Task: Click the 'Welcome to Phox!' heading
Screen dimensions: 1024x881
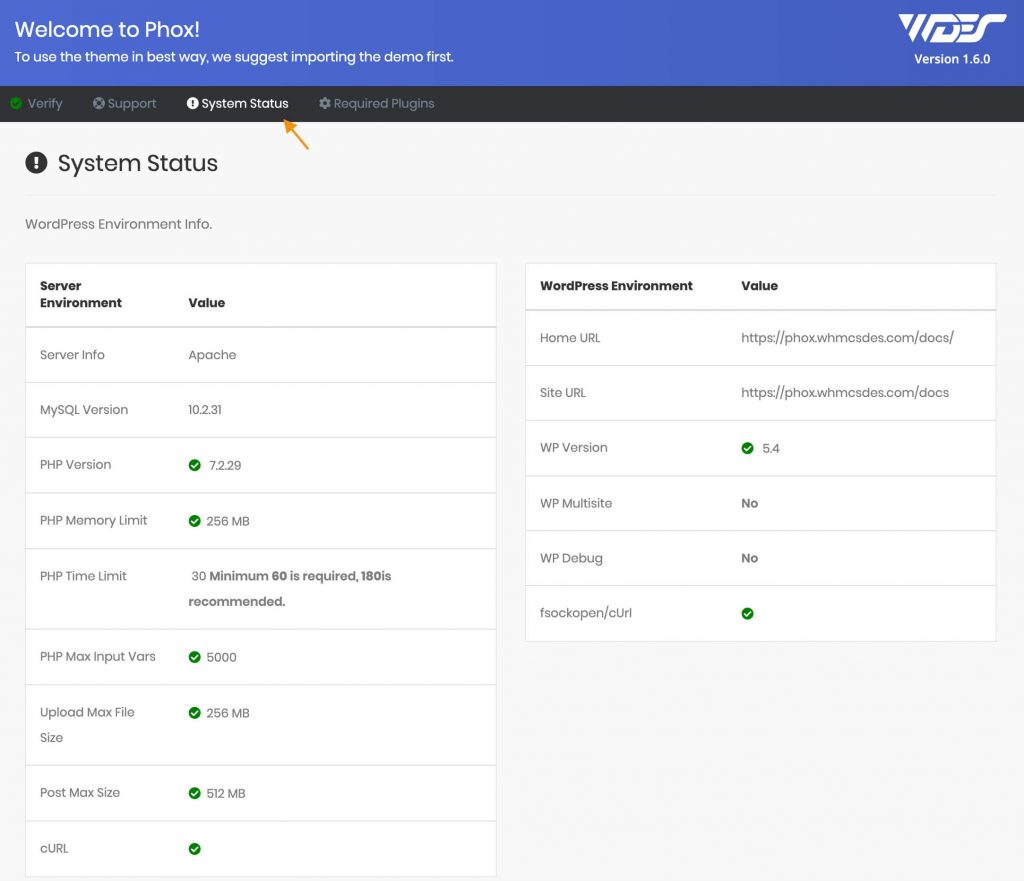Action: [107, 29]
